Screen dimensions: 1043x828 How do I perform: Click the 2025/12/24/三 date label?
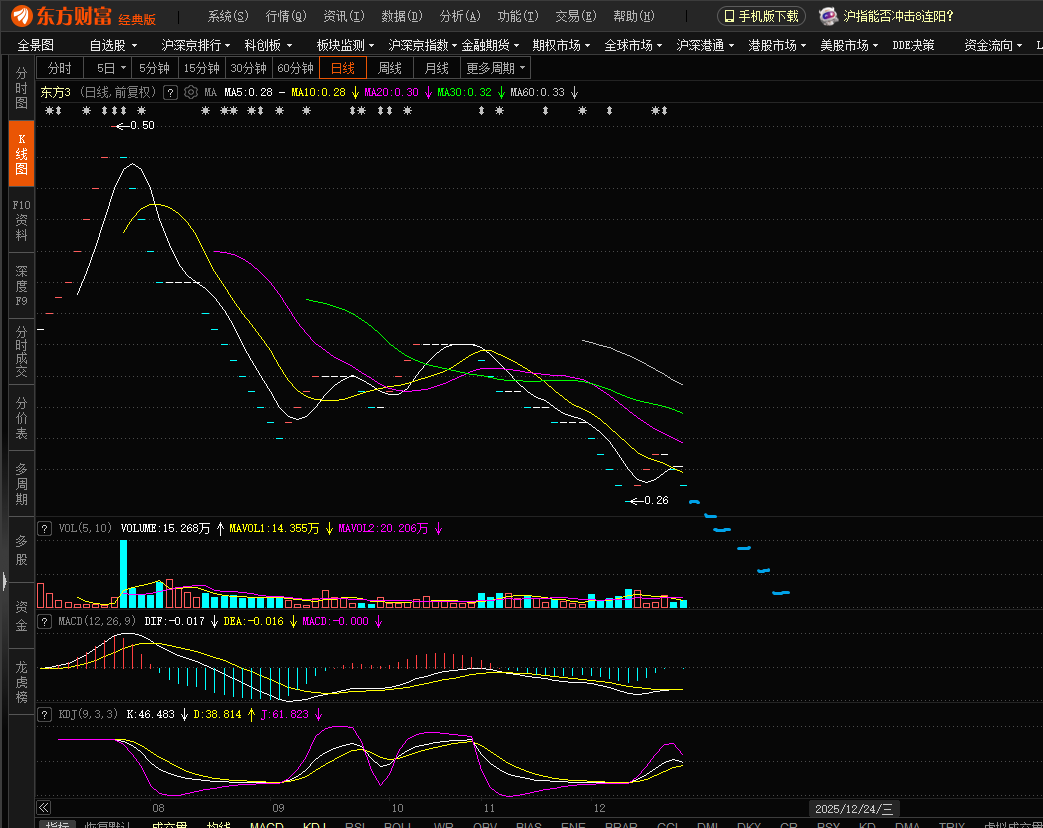[x=853, y=809]
